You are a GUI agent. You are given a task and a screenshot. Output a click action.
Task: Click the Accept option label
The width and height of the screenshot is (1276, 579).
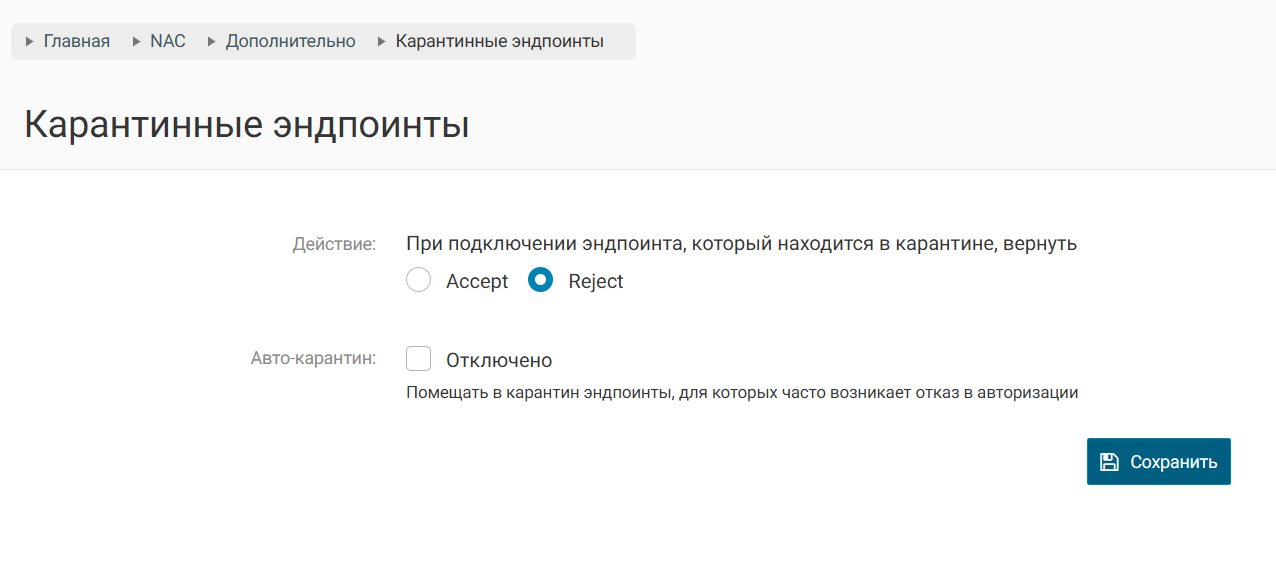click(477, 282)
